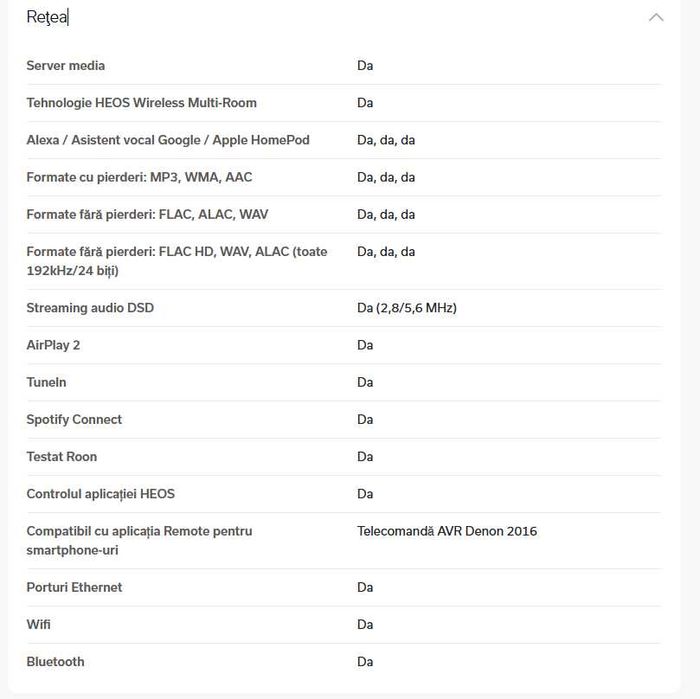
Task: Click the Bluetooth row label
Action: 55,661
